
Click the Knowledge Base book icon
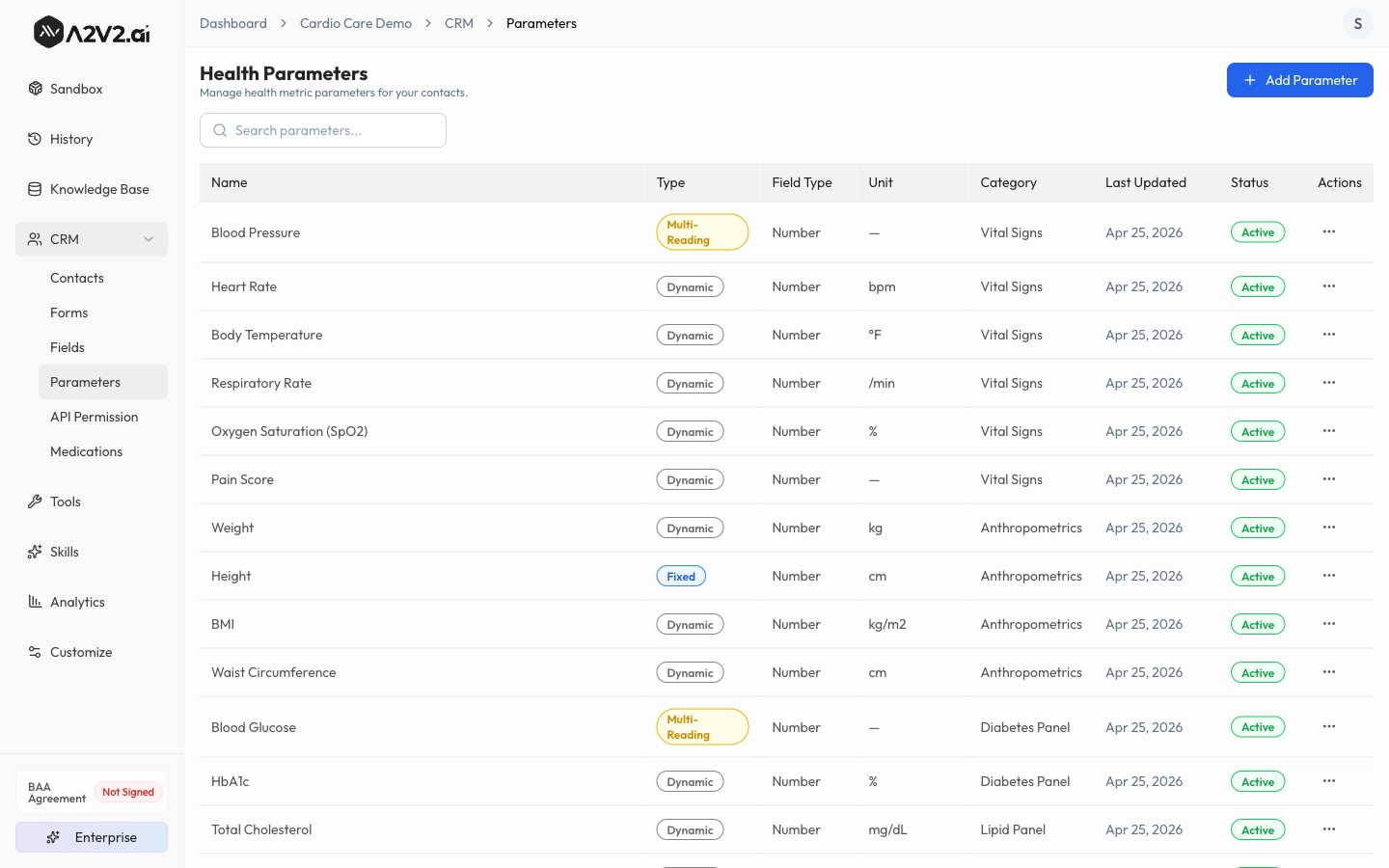coord(35,189)
